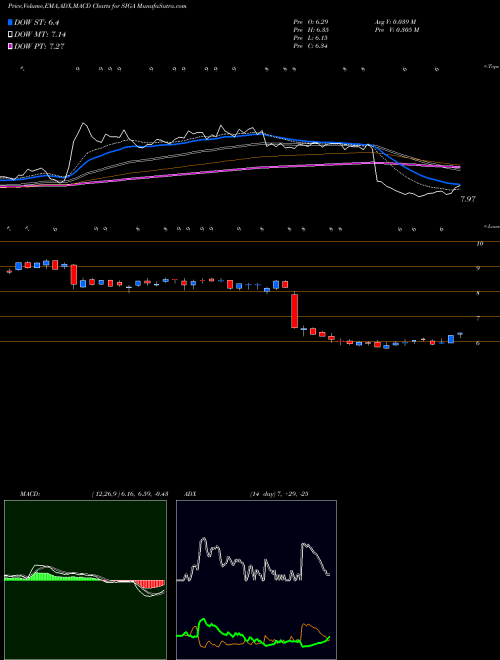Click the 'Pre H: 6.35' high value
This screenshot has width=500, height=660.
point(311,30)
